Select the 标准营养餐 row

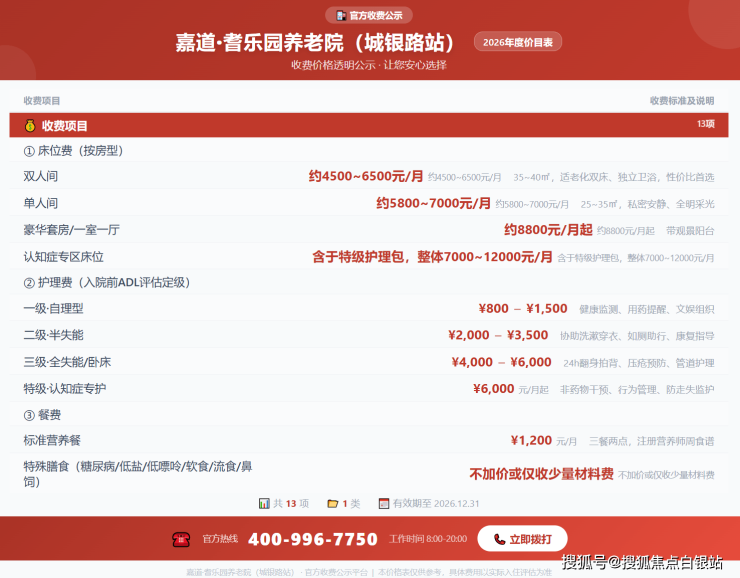coord(369,441)
